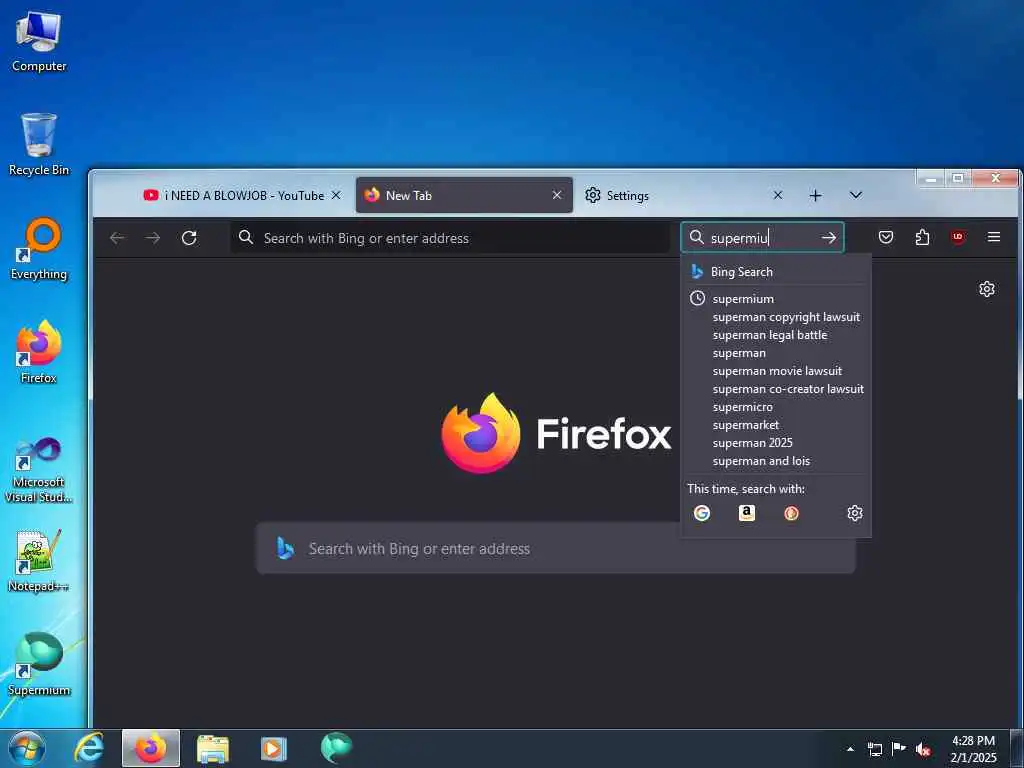This screenshot has height=768, width=1024.
Task: Expand the list all tabs chevron
Action: click(856, 195)
